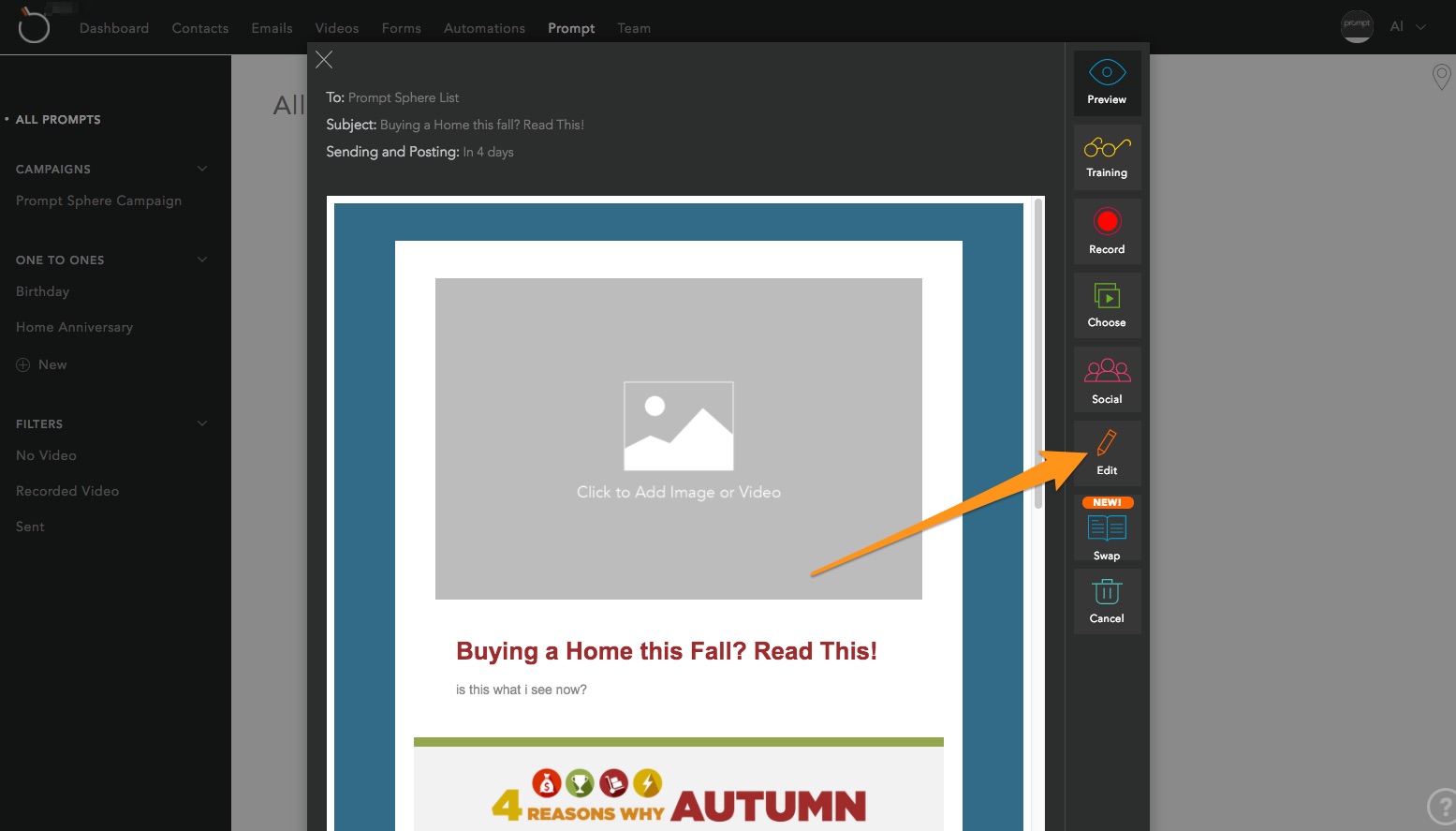1456x831 pixels.
Task: Open the Home Anniversary one-to-one
Action: click(x=74, y=327)
